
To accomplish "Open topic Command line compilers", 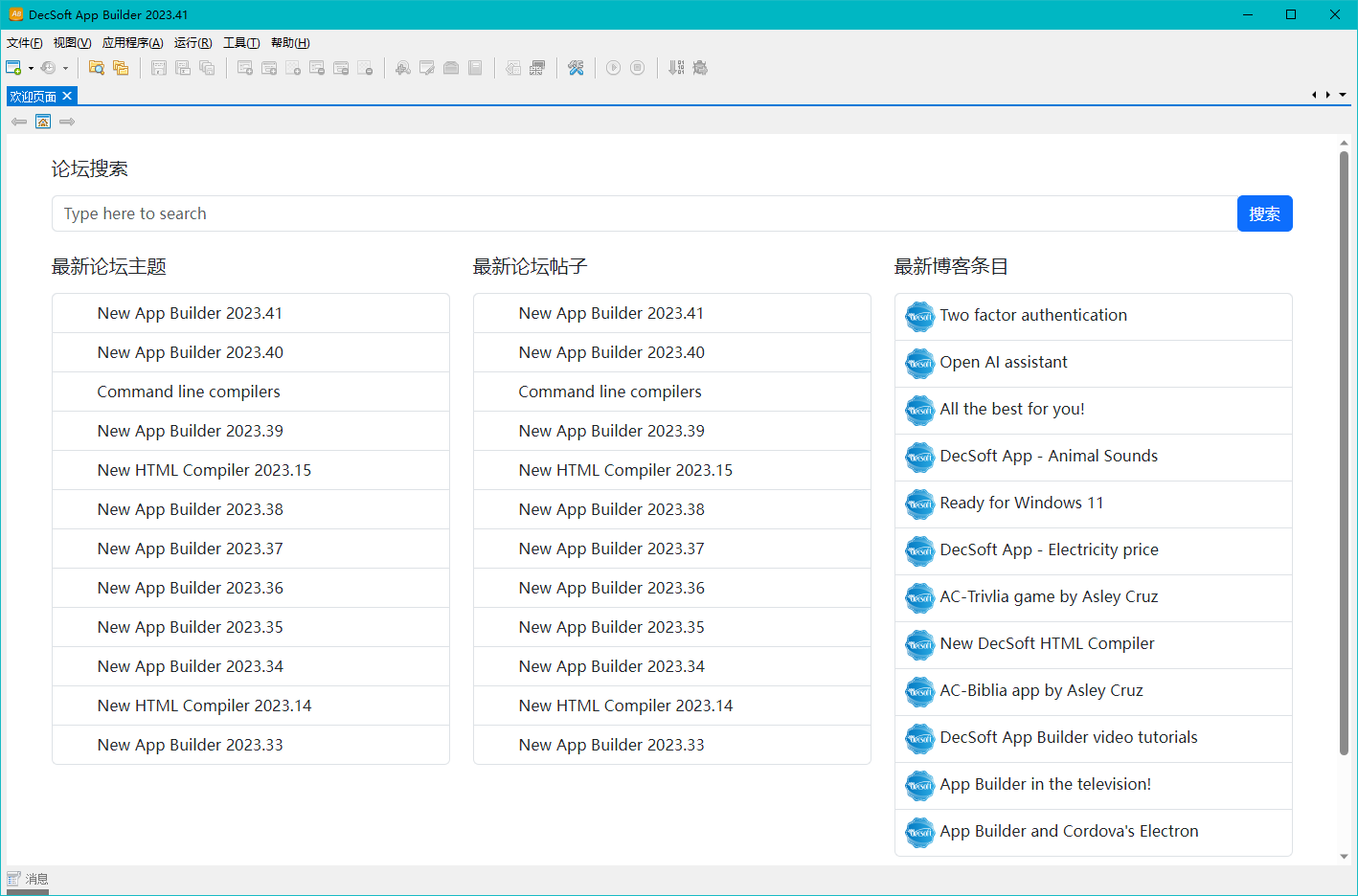I will coord(251,392).
